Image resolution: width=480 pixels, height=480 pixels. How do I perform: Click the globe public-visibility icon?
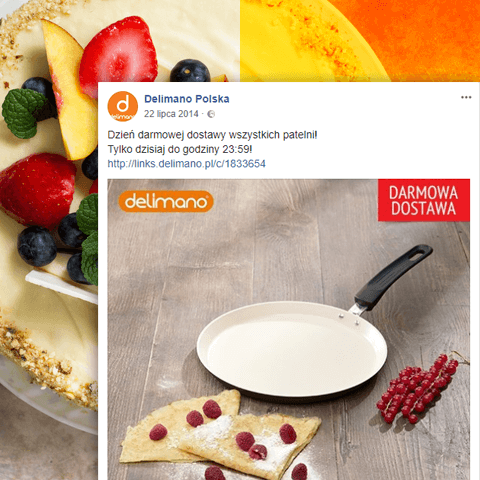(x=211, y=114)
